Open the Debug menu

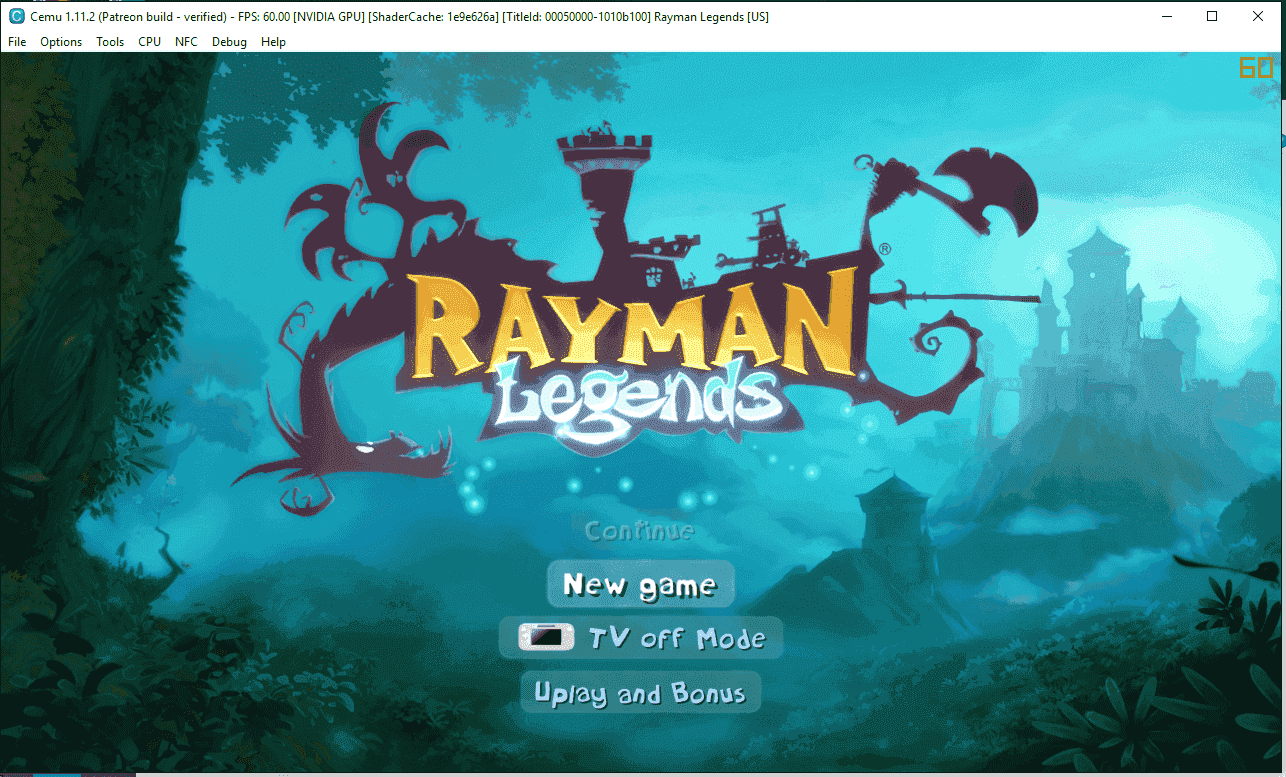tap(229, 42)
